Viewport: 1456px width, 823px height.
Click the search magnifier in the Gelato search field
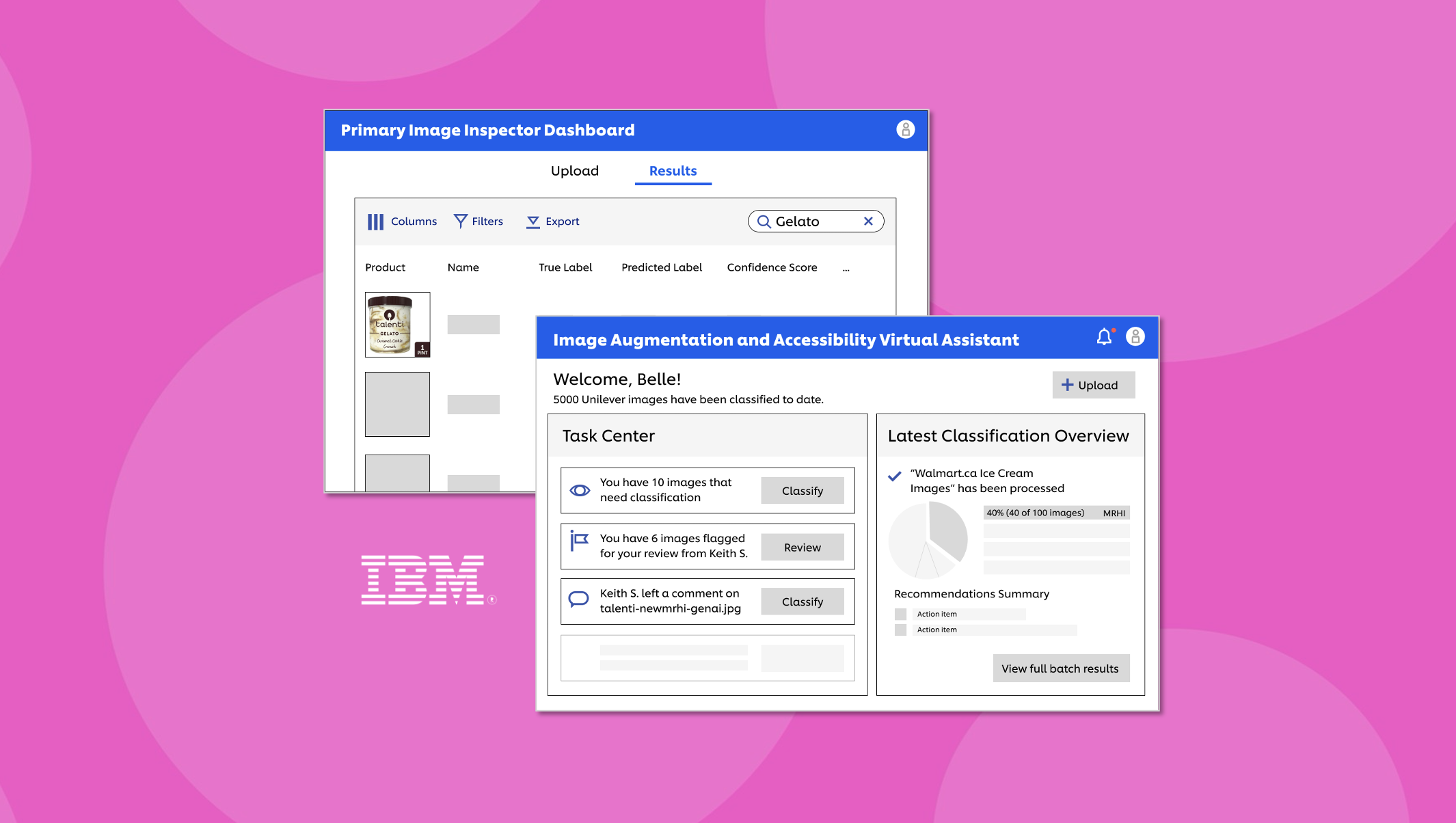click(x=765, y=221)
